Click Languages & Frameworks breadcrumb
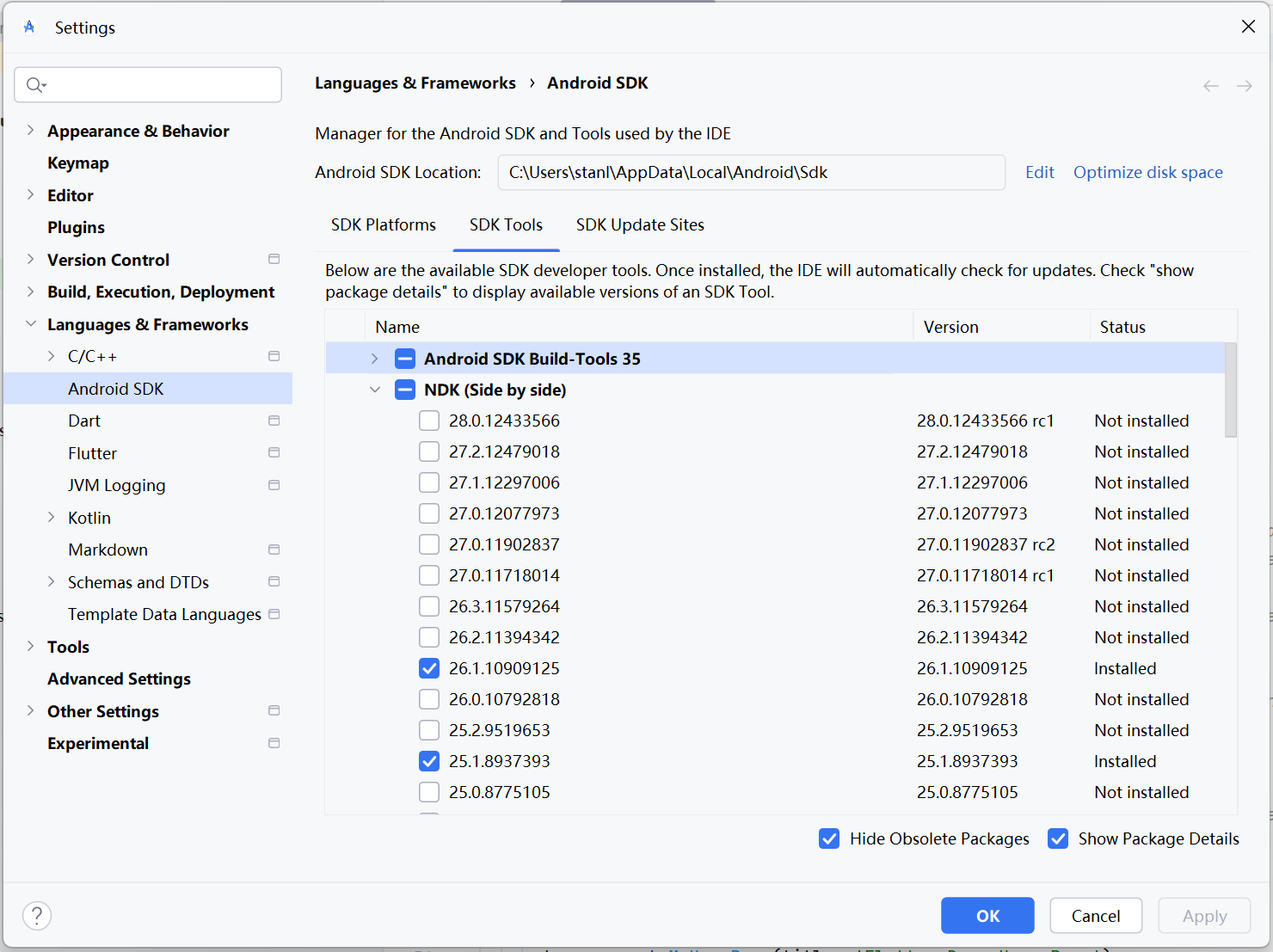This screenshot has width=1273, height=952. (x=415, y=83)
